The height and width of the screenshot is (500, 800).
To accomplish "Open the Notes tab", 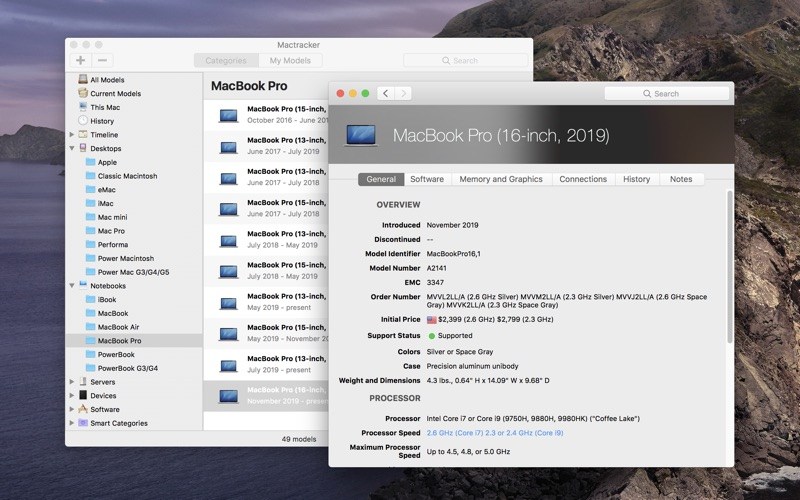I will [x=681, y=179].
